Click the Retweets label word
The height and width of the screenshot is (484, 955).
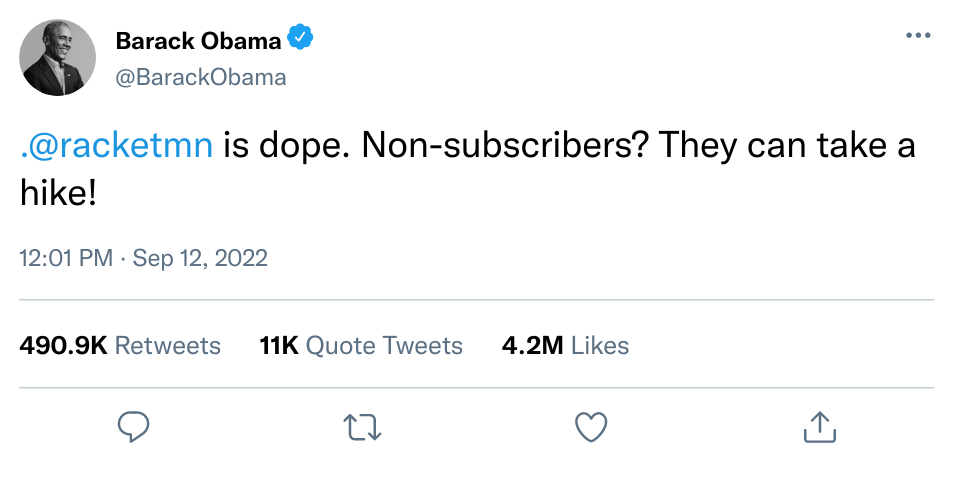pyautogui.click(x=167, y=345)
